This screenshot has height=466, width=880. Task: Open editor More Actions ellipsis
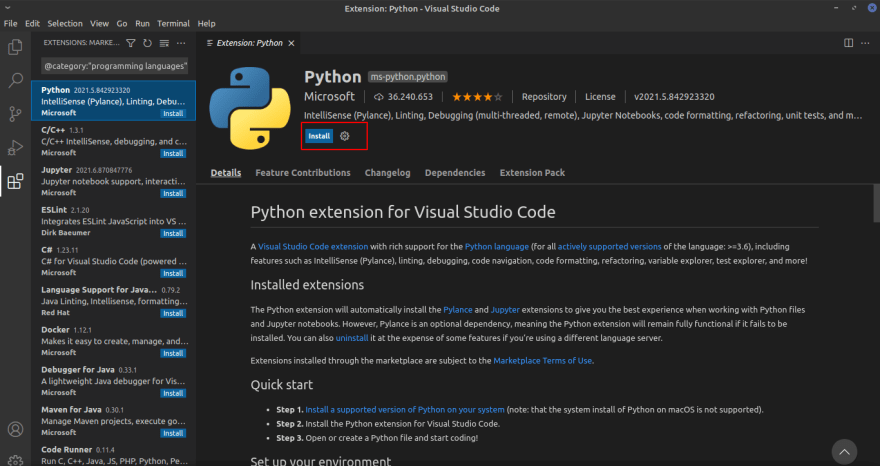865,43
